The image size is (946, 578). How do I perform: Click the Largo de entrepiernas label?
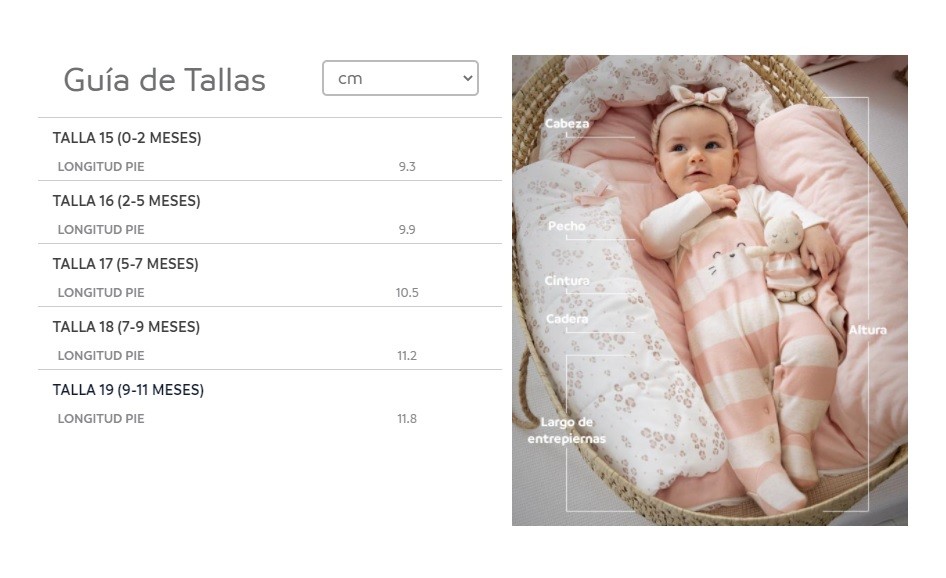[567, 430]
